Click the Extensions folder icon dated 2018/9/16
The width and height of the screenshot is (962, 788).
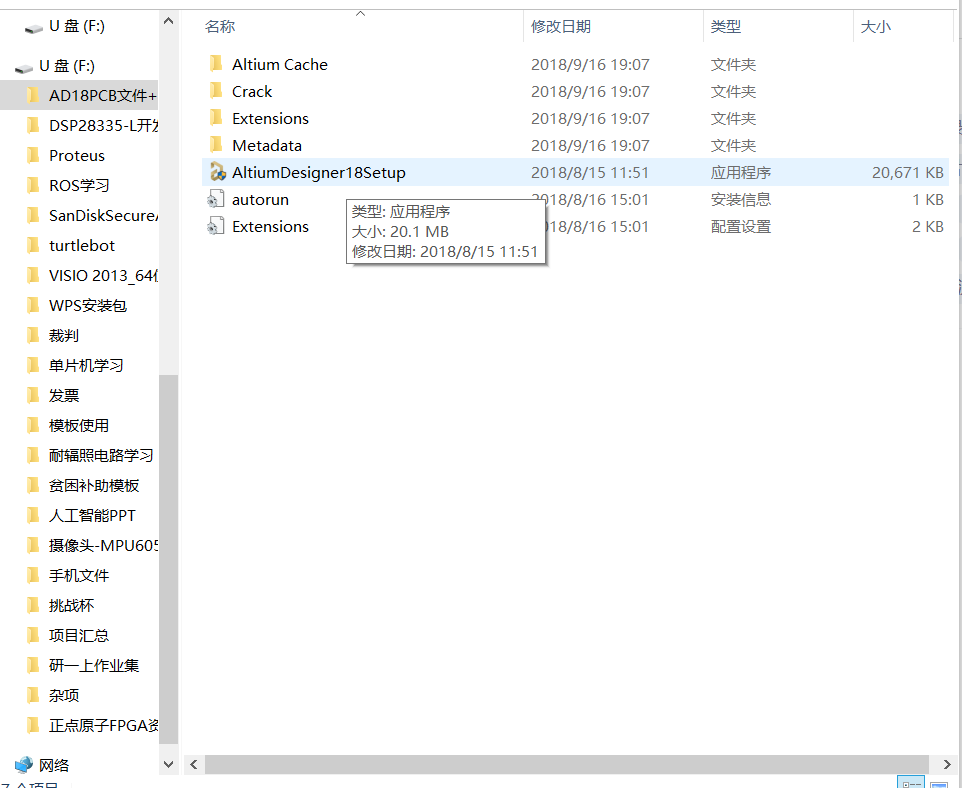coord(216,117)
